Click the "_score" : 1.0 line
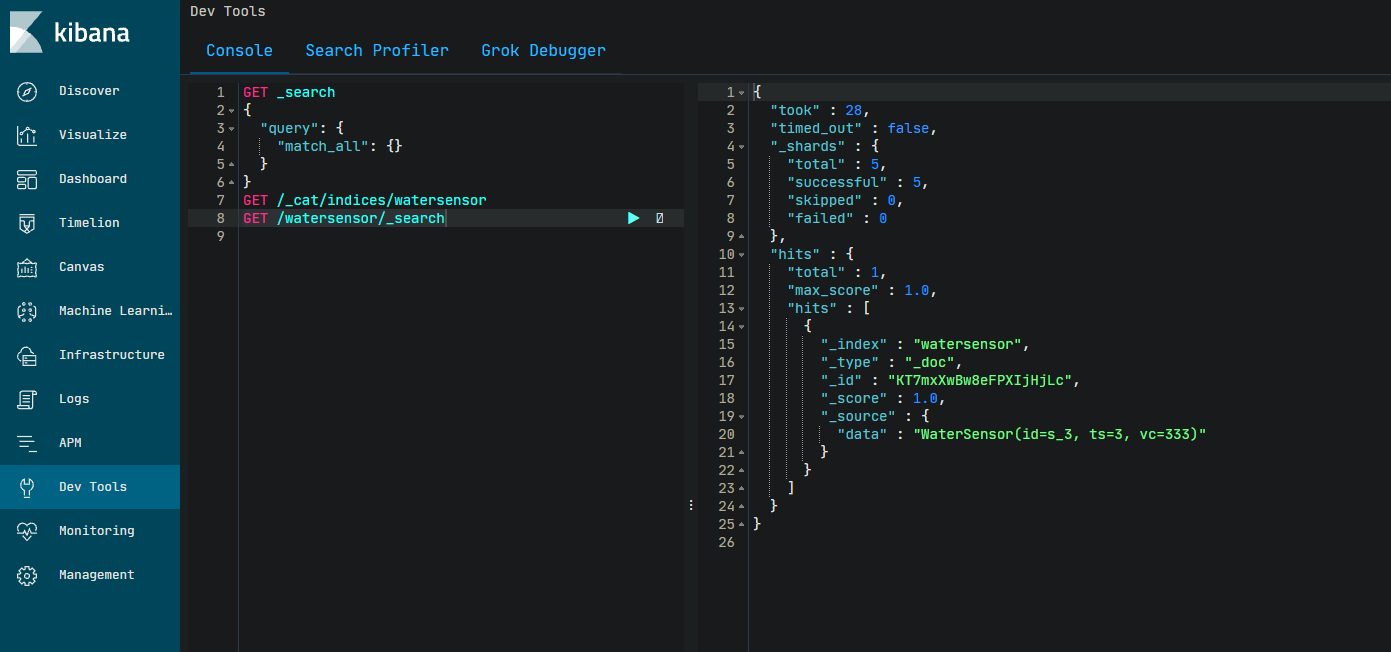This screenshot has width=1391, height=652. (x=883, y=398)
